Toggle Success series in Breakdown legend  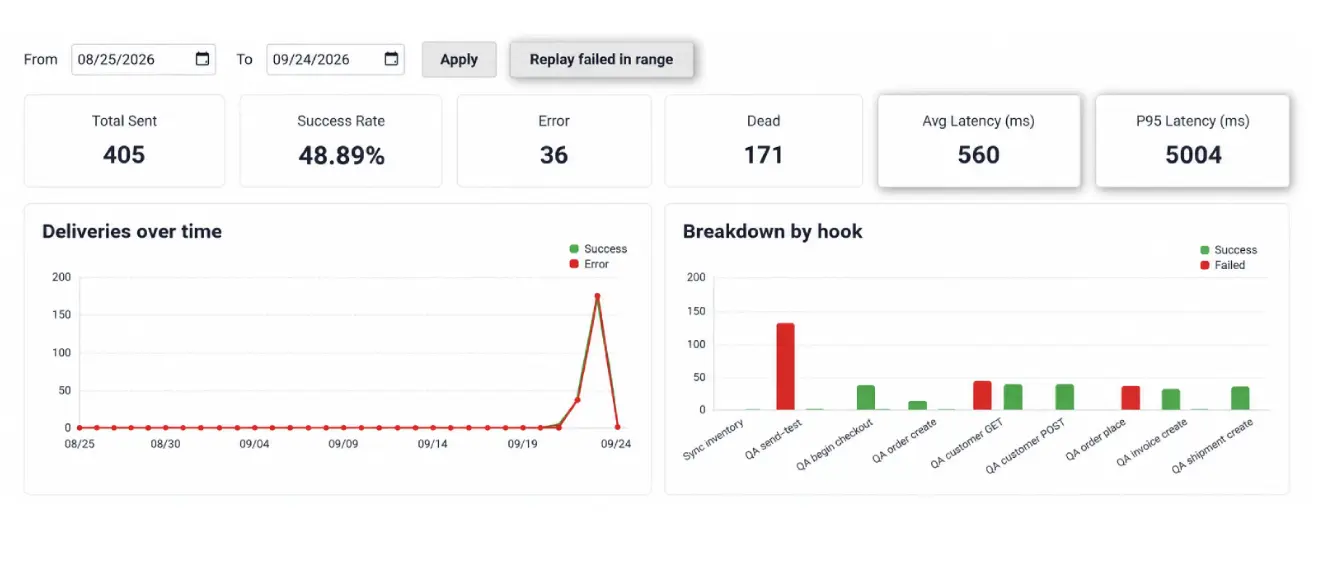pyautogui.click(x=1228, y=250)
